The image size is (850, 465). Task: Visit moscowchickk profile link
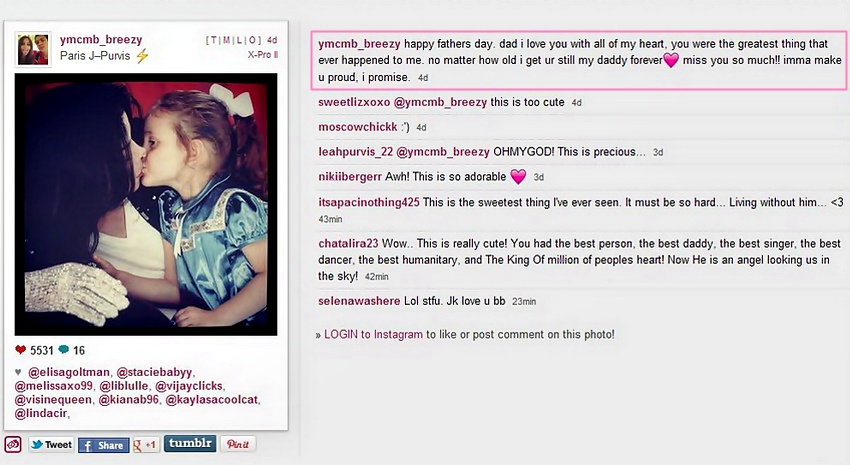click(x=358, y=127)
